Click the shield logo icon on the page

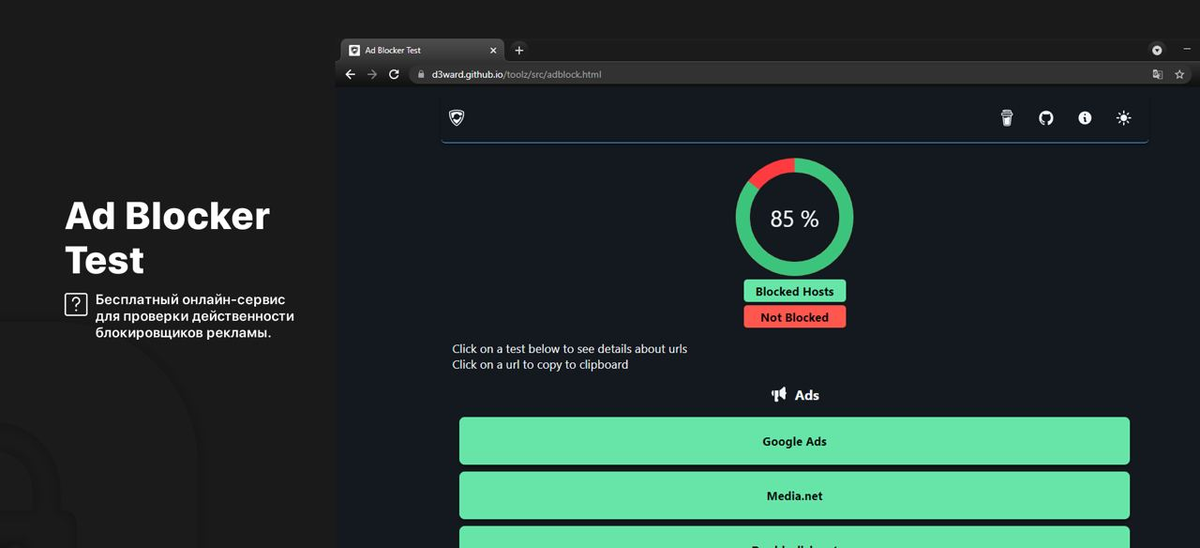pos(457,118)
